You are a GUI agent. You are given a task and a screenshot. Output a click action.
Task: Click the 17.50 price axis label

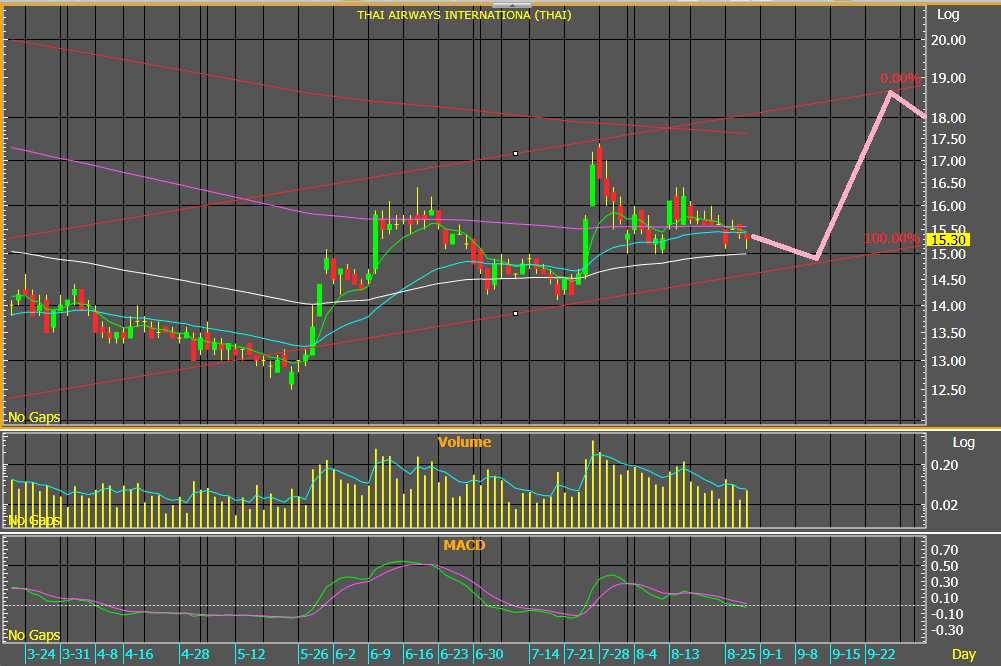click(948, 139)
